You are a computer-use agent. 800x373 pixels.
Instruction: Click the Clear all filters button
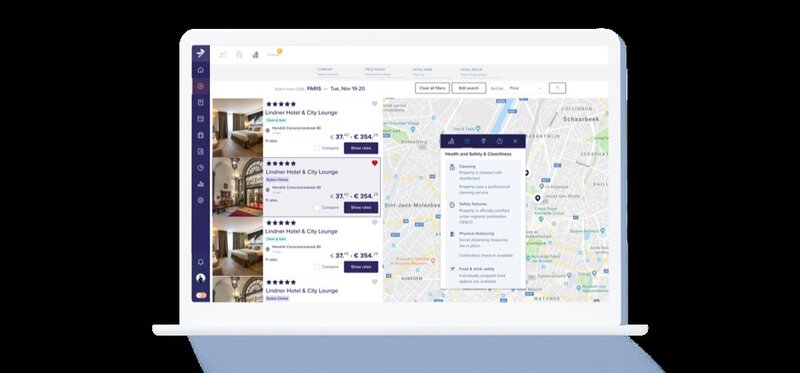432,88
